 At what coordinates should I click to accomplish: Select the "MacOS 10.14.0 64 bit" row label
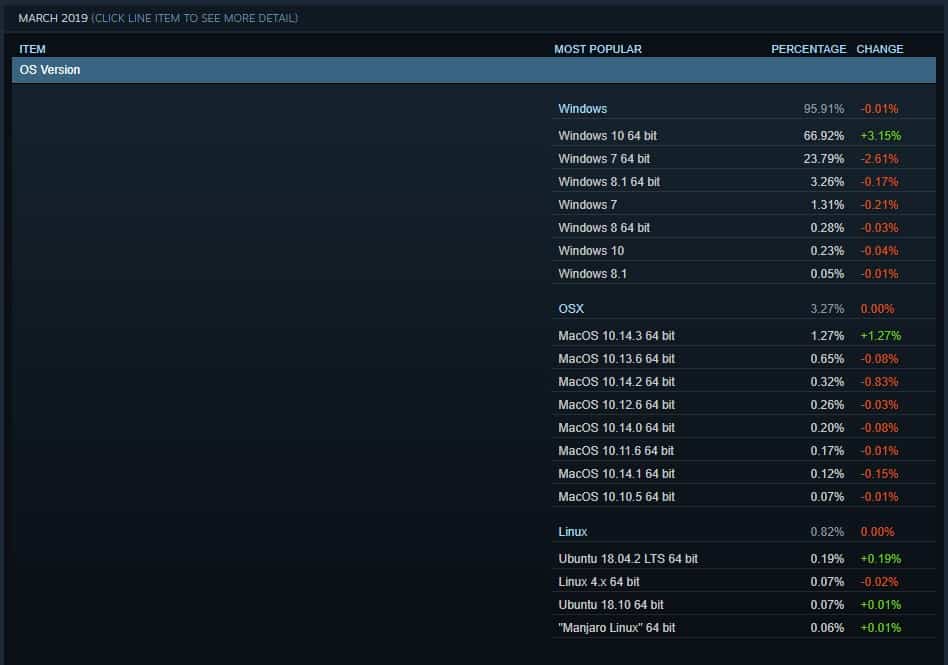click(616, 428)
